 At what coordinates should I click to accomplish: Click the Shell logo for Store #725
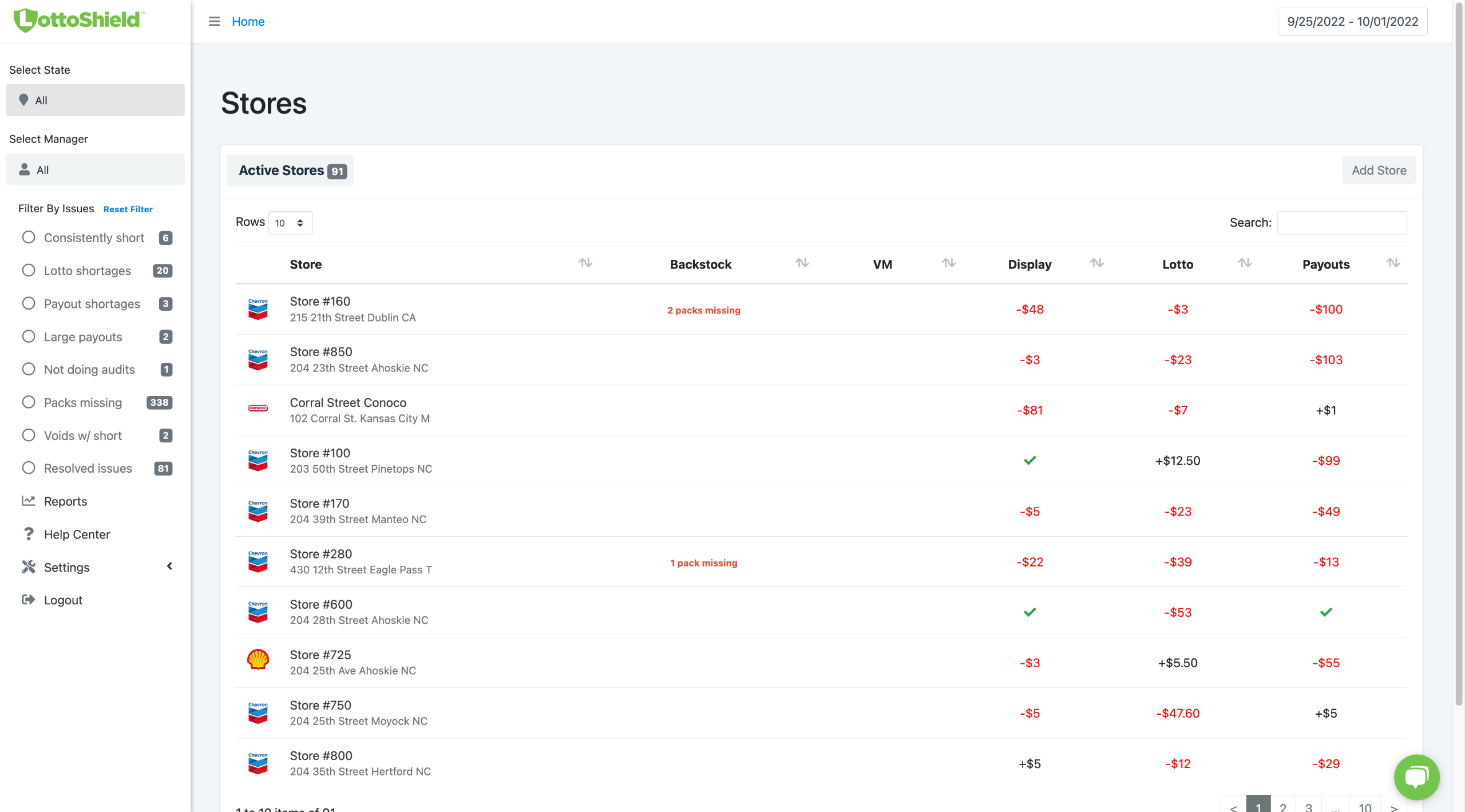point(258,659)
